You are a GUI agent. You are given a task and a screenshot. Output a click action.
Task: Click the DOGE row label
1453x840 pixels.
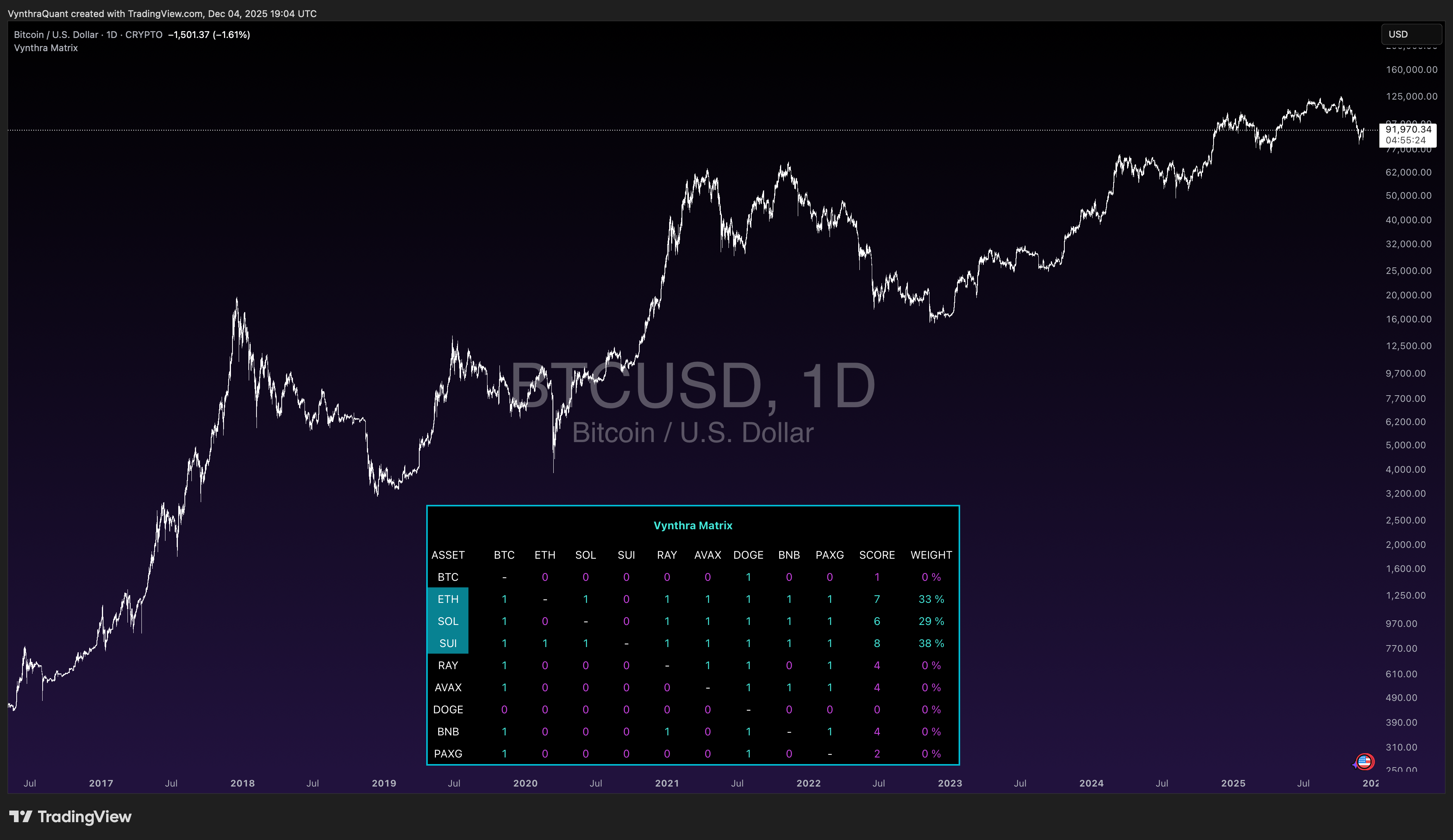(x=448, y=709)
